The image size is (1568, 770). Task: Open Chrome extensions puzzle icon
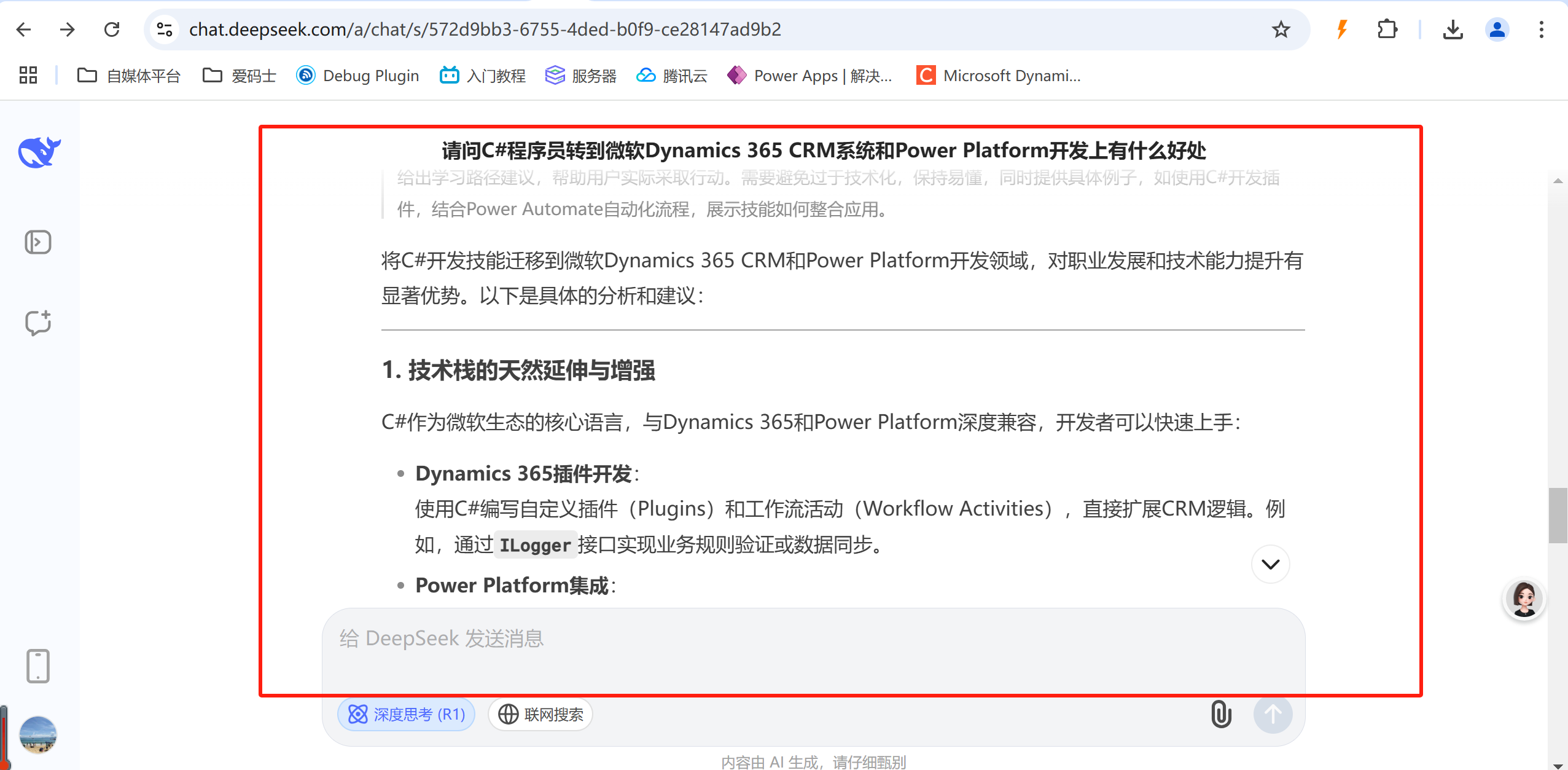click(x=1387, y=29)
